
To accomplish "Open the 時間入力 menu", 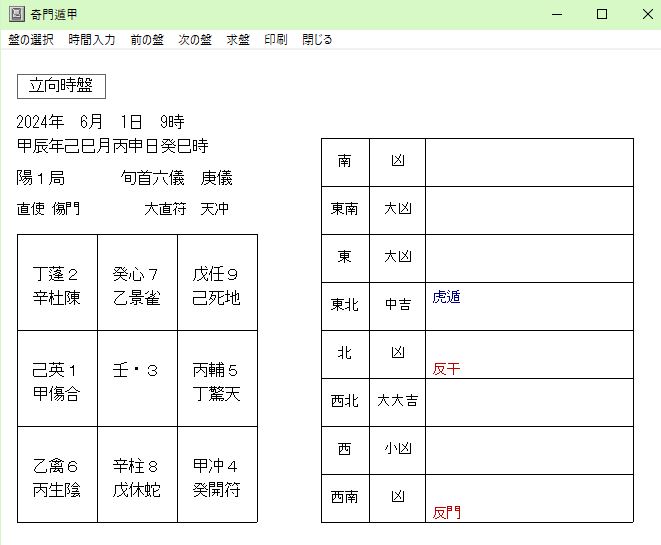I will point(92,40).
